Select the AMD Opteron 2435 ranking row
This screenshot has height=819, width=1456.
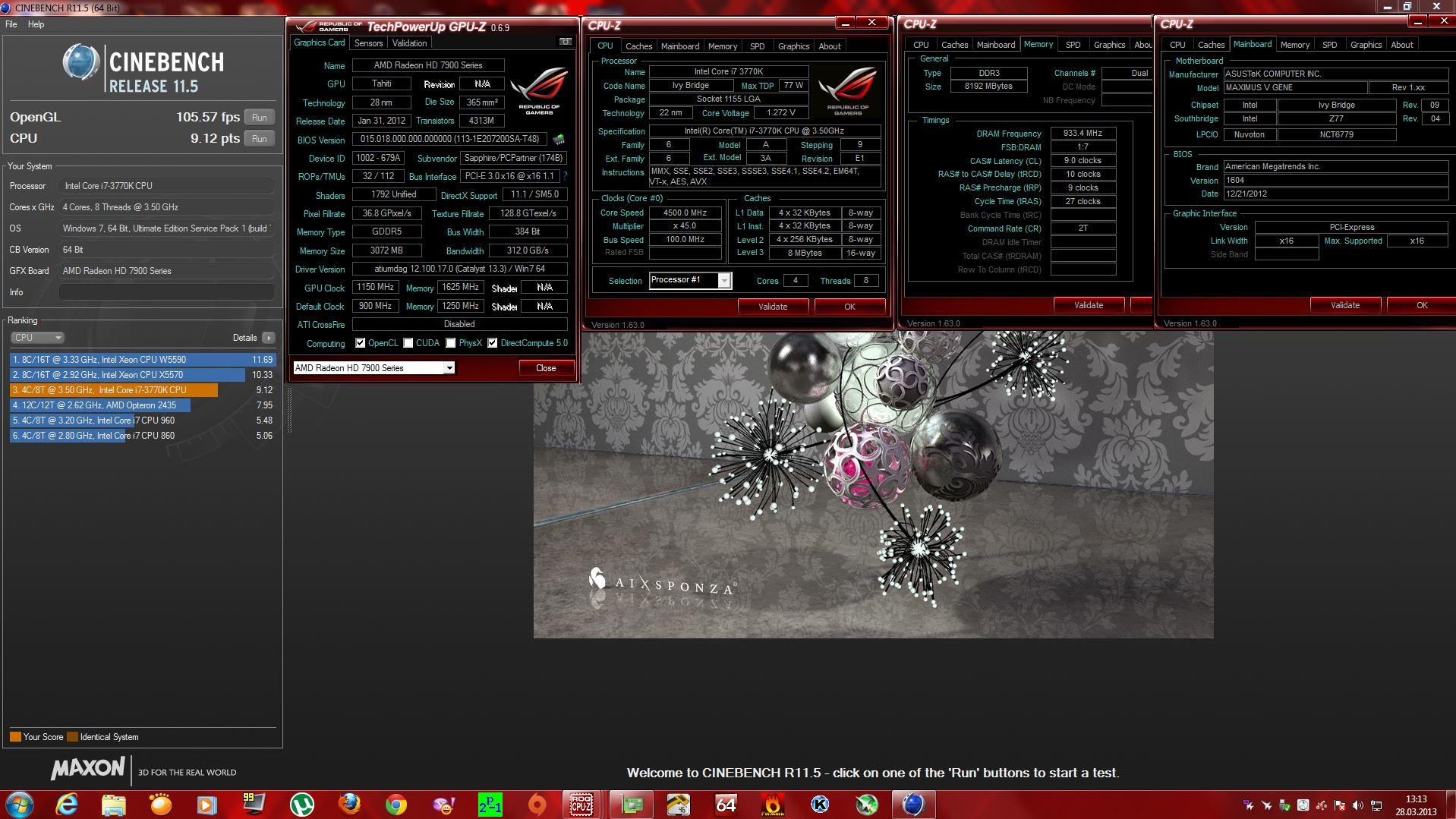click(x=143, y=405)
